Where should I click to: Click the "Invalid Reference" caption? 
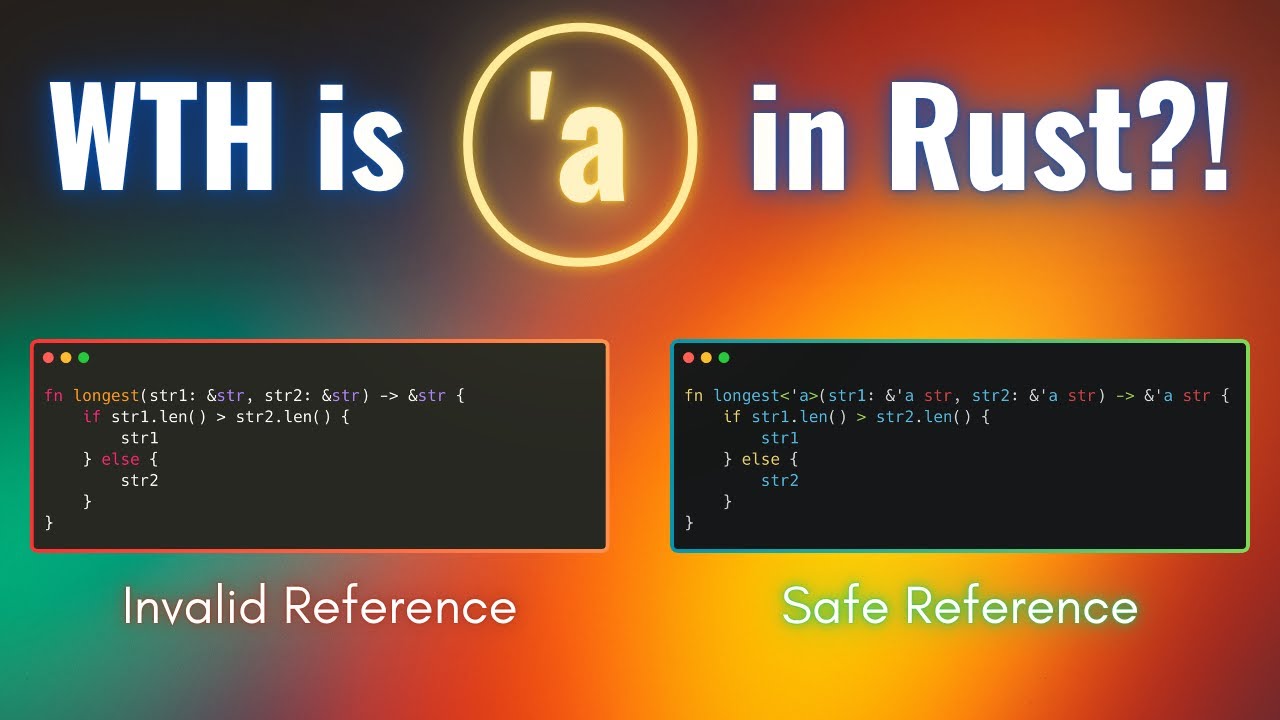pyautogui.click(x=320, y=606)
